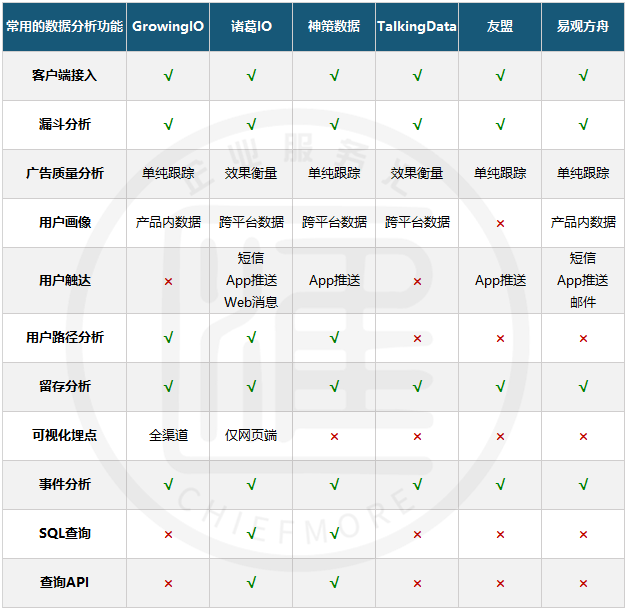
Task: Select the 用户画像 row label
Action: (64, 222)
